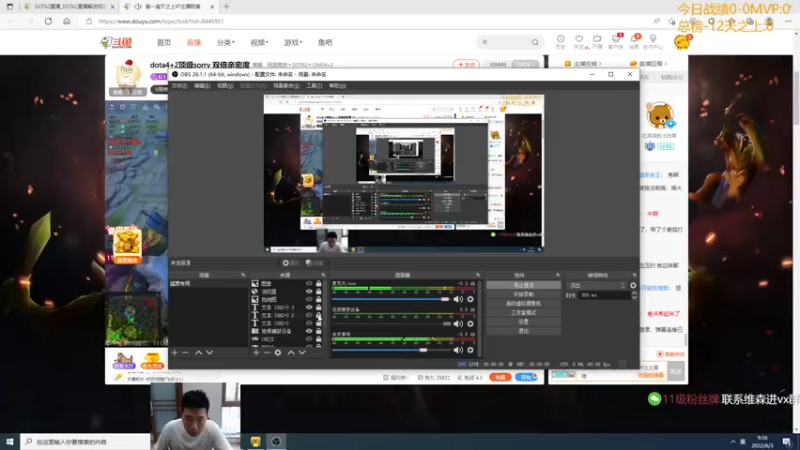Reload the browser page
Image resolution: width=800 pixels, height=450 pixels.
48,21
